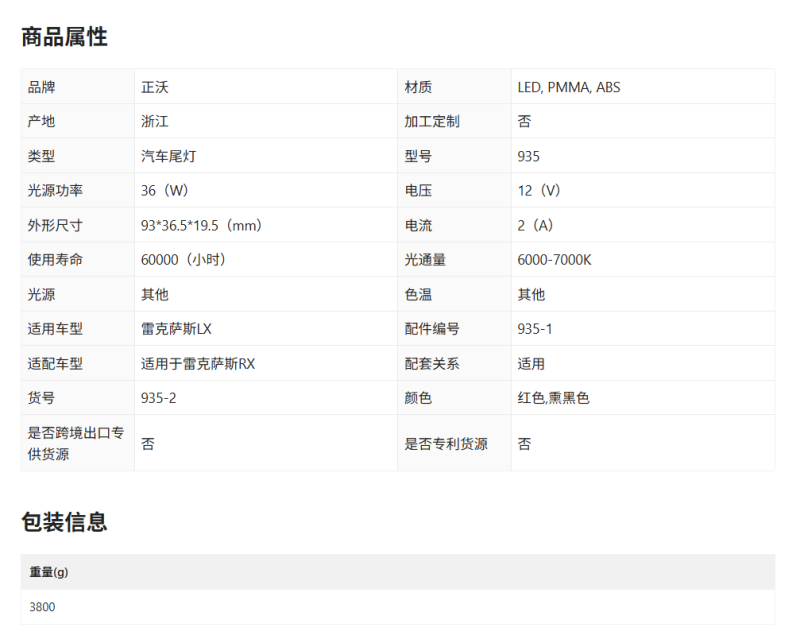Click the 汽车尾灯 type value
The width and height of the screenshot is (800, 643).
pos(168,156)
